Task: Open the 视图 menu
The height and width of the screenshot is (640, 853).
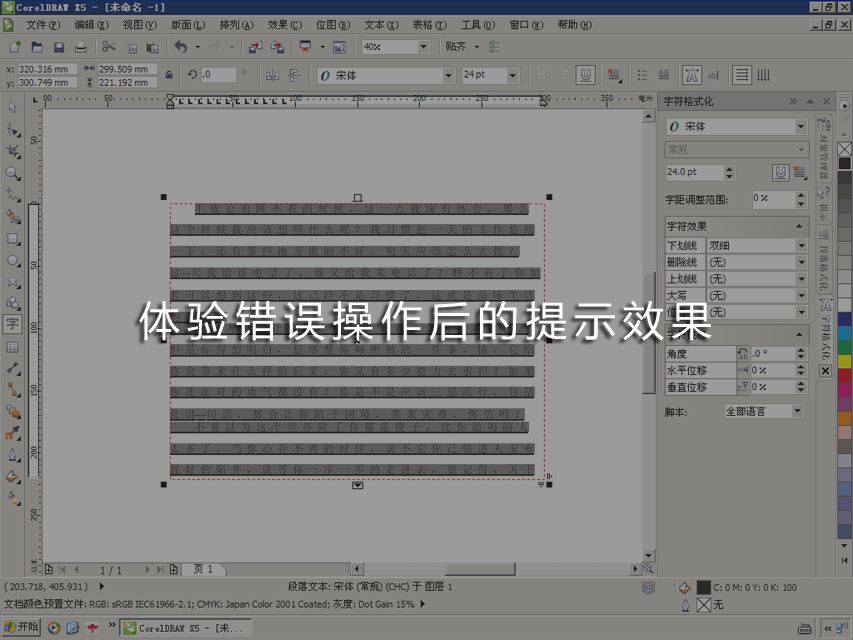Action: (x=140, y=24)
